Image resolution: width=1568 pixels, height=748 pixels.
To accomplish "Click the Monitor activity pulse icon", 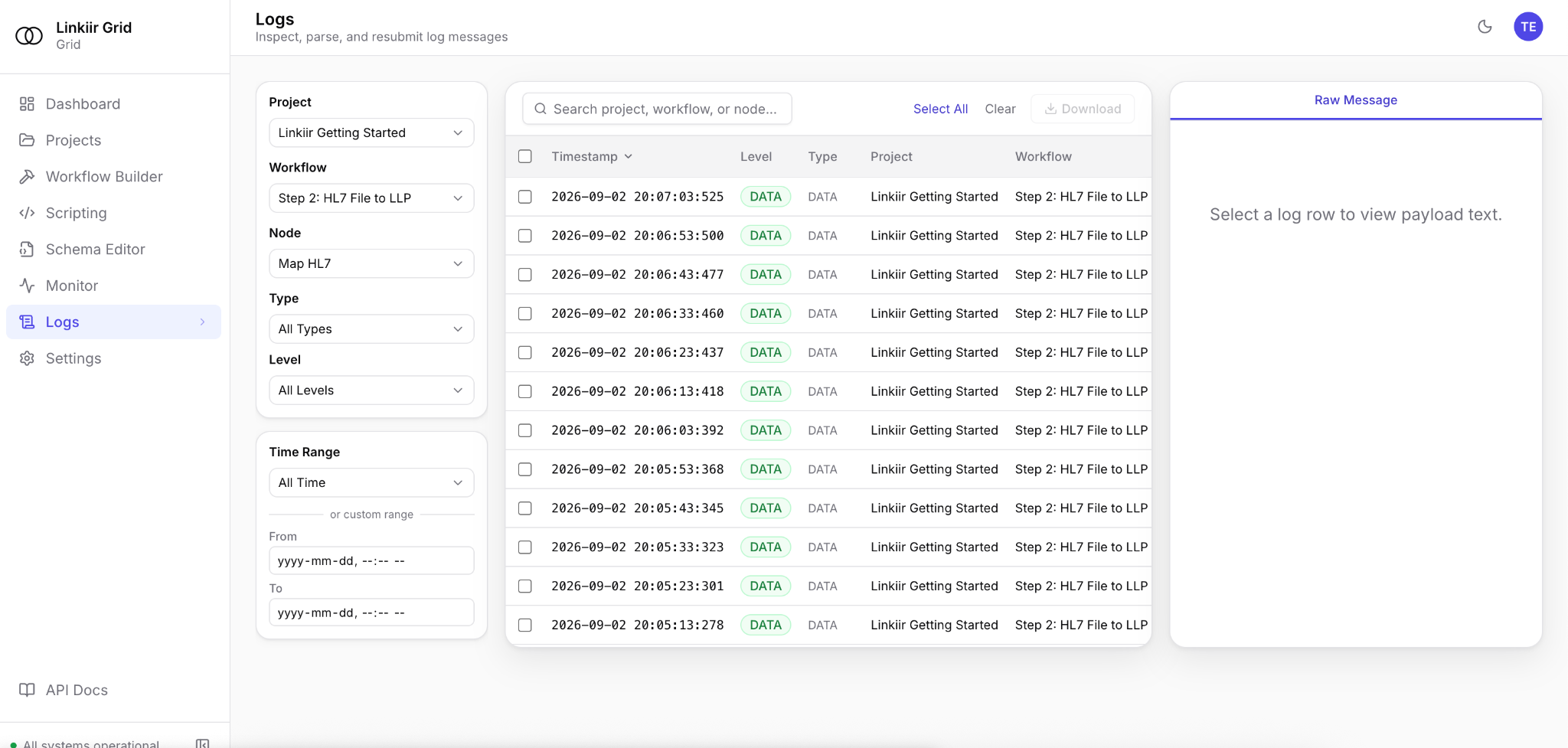I will [27, 286].
